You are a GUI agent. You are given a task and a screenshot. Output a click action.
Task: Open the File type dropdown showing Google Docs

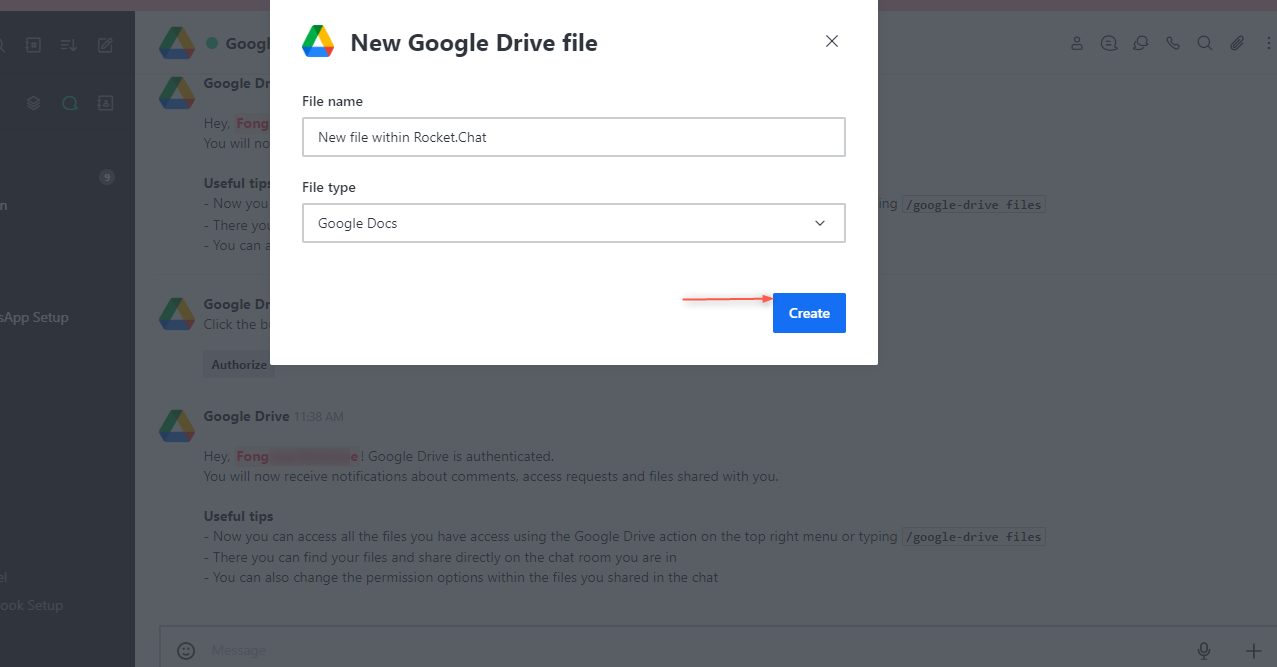click(574, 223)
